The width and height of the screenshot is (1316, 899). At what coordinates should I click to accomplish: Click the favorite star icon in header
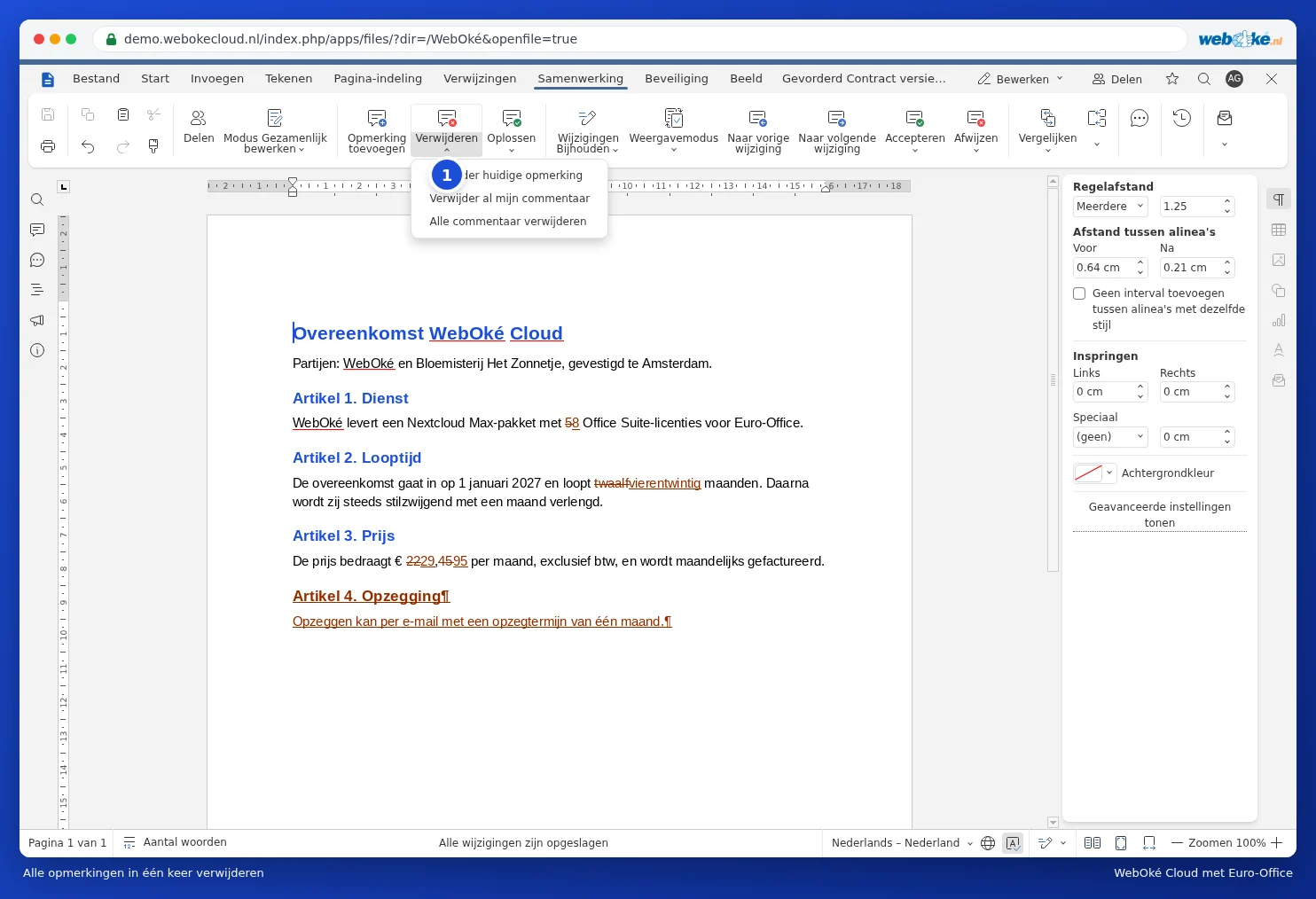coord(1172,79)
